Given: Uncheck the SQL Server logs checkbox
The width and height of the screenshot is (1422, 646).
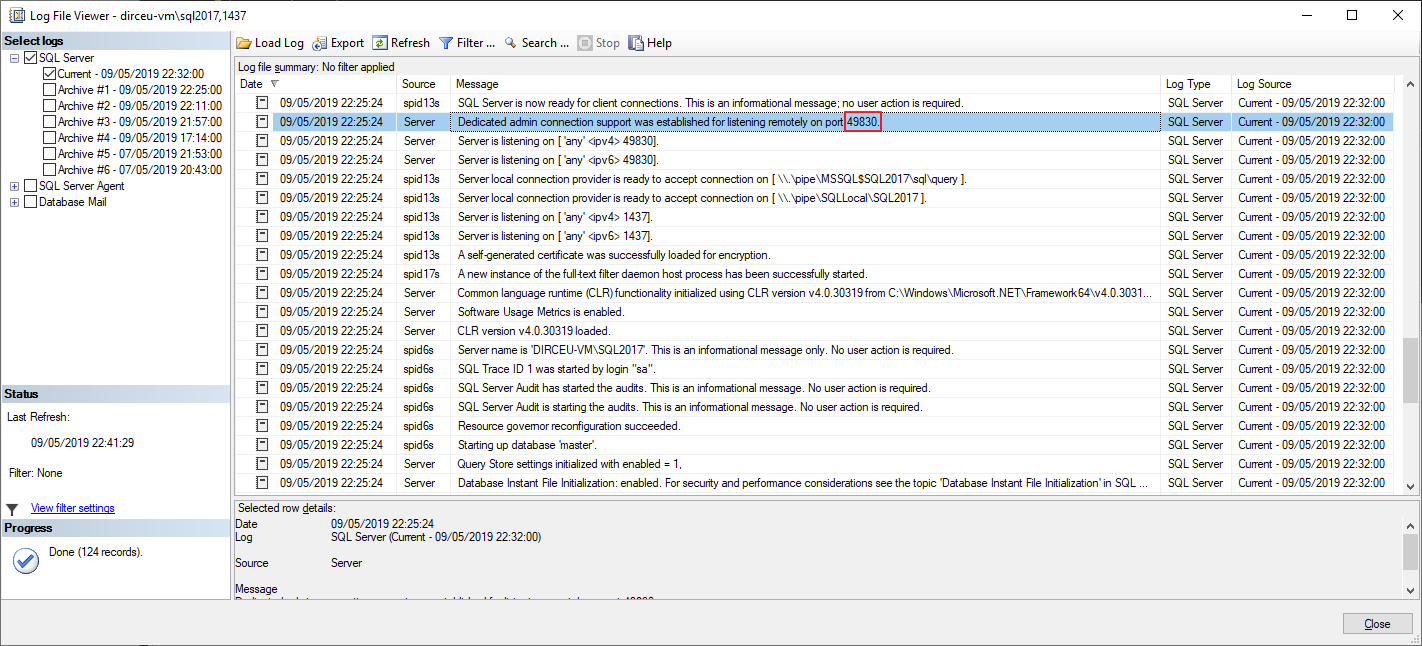Looking at the screenshot, I should pyautogui.click(x=30, y=58).
